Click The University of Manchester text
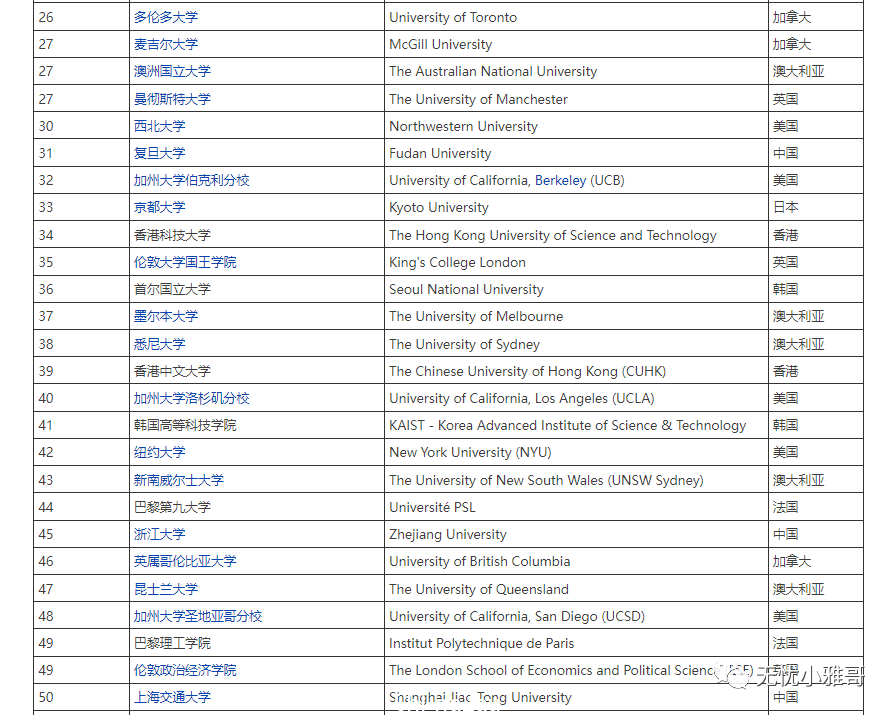Screen dimensions: 894x715 [x=478, y=99]
